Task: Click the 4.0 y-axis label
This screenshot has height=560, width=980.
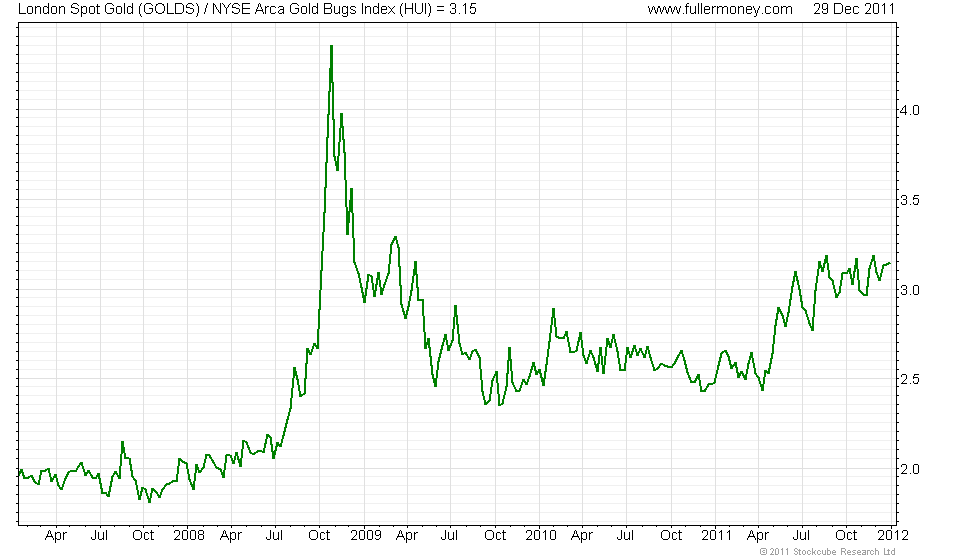Action: [x=909, y=110]
